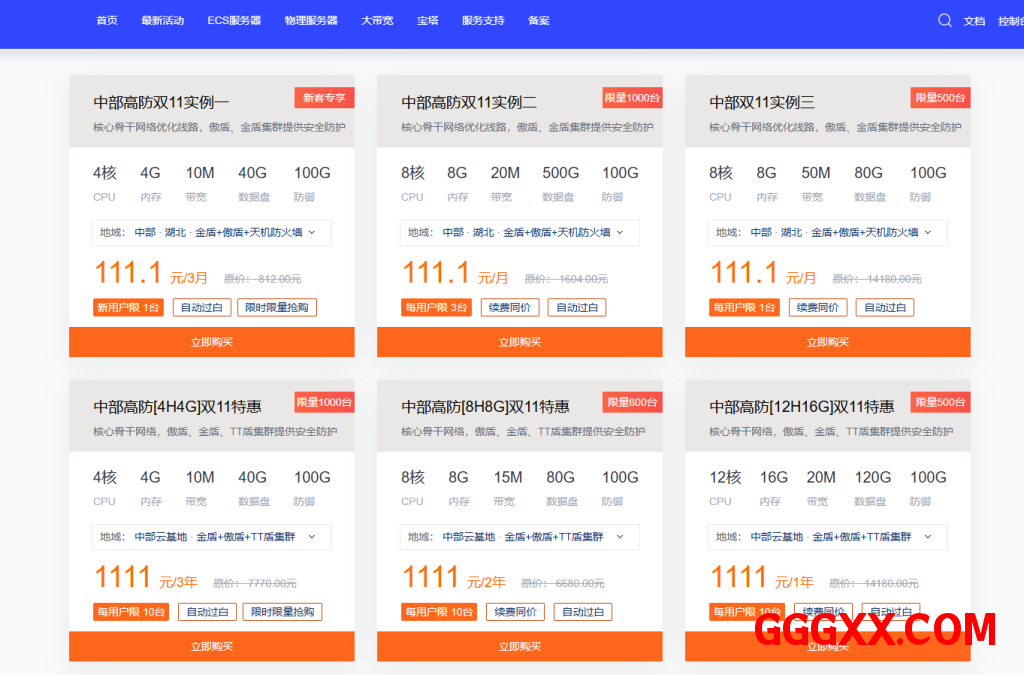Click the 新用户限 1台 tag
1024x675 pixels.
[128, 308]
